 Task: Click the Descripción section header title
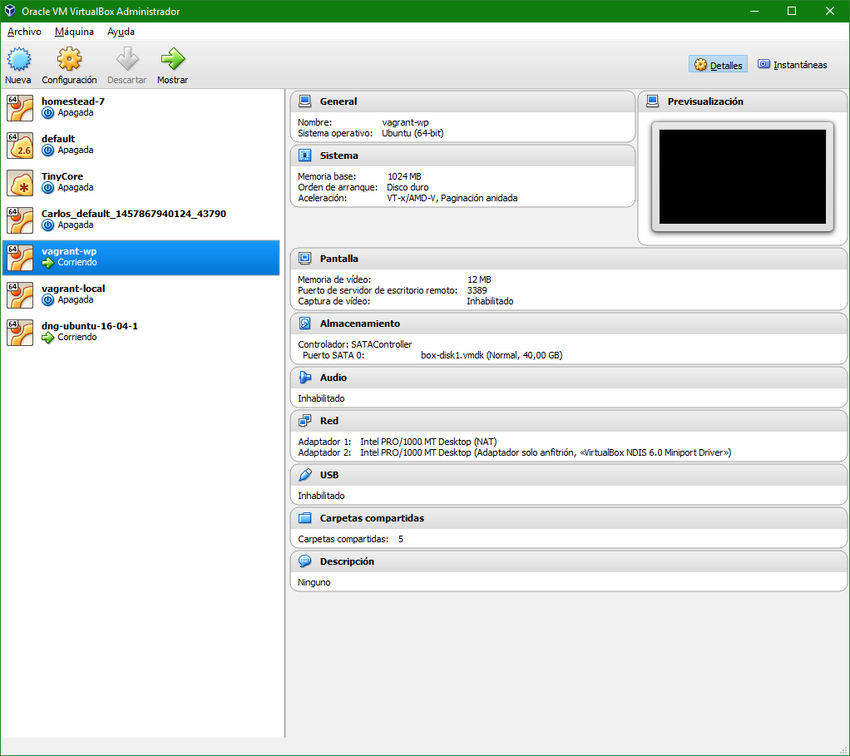coord(347,561)
